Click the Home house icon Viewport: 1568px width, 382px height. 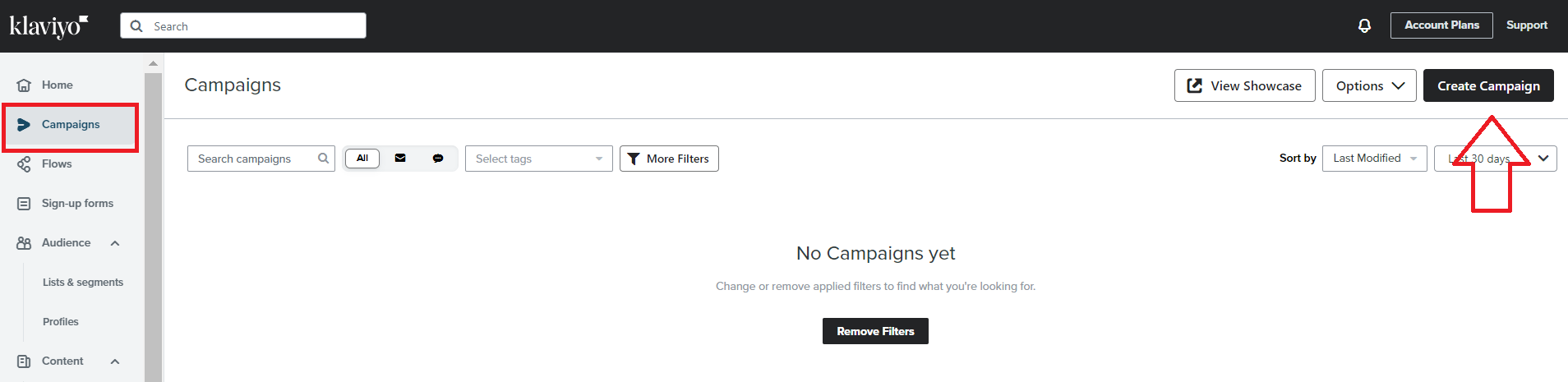[x=24, y=85]
